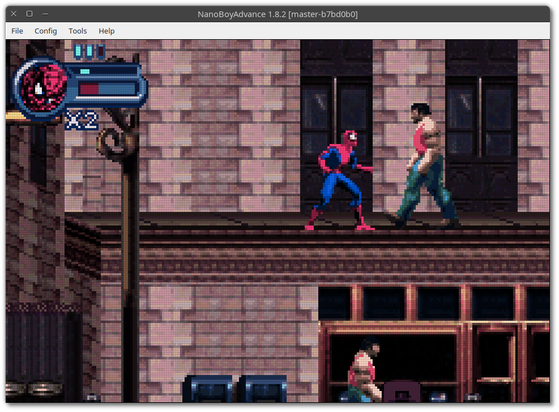Viewport: 559px width, 412px height.
Task: Open the Tools menu
Action: (78, 31)
